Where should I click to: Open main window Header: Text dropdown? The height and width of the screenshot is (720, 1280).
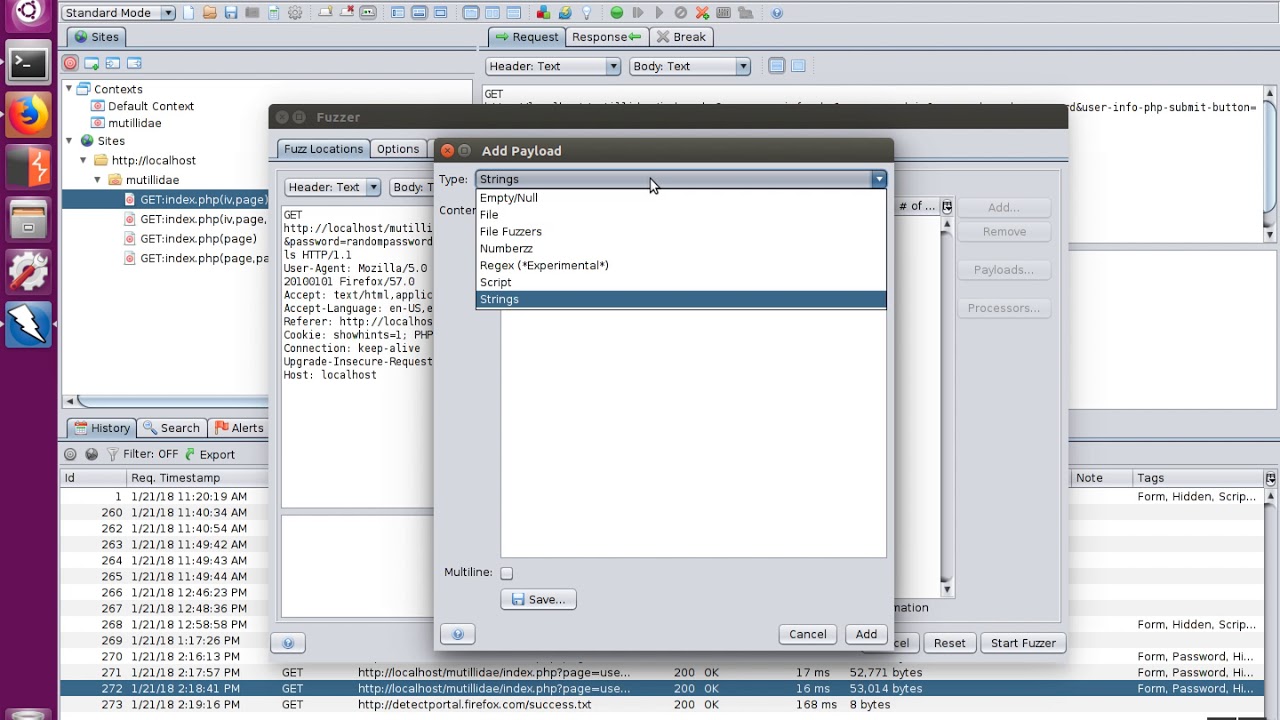coord(554,66)
